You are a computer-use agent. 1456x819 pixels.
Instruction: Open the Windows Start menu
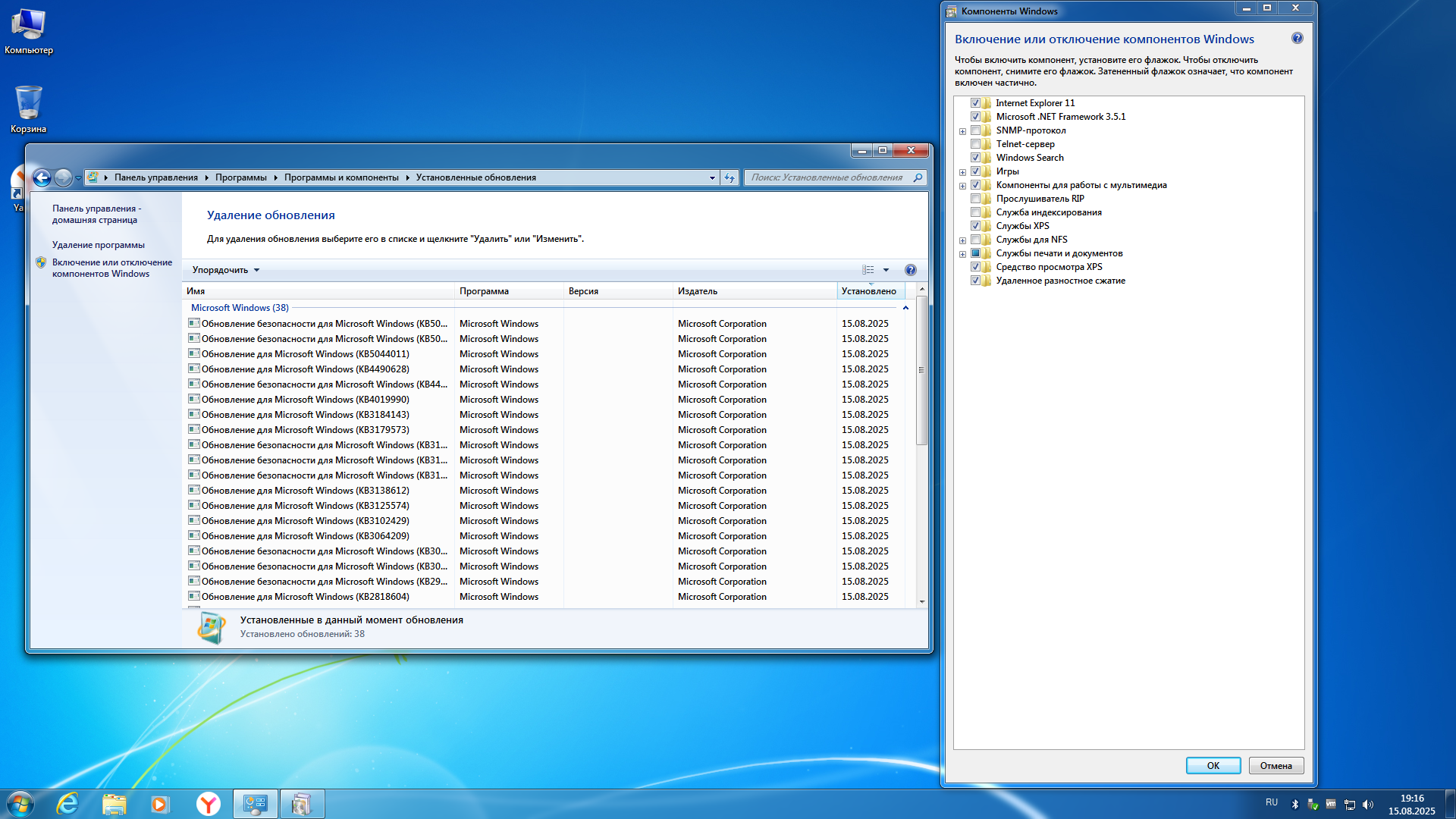point(20,804)
